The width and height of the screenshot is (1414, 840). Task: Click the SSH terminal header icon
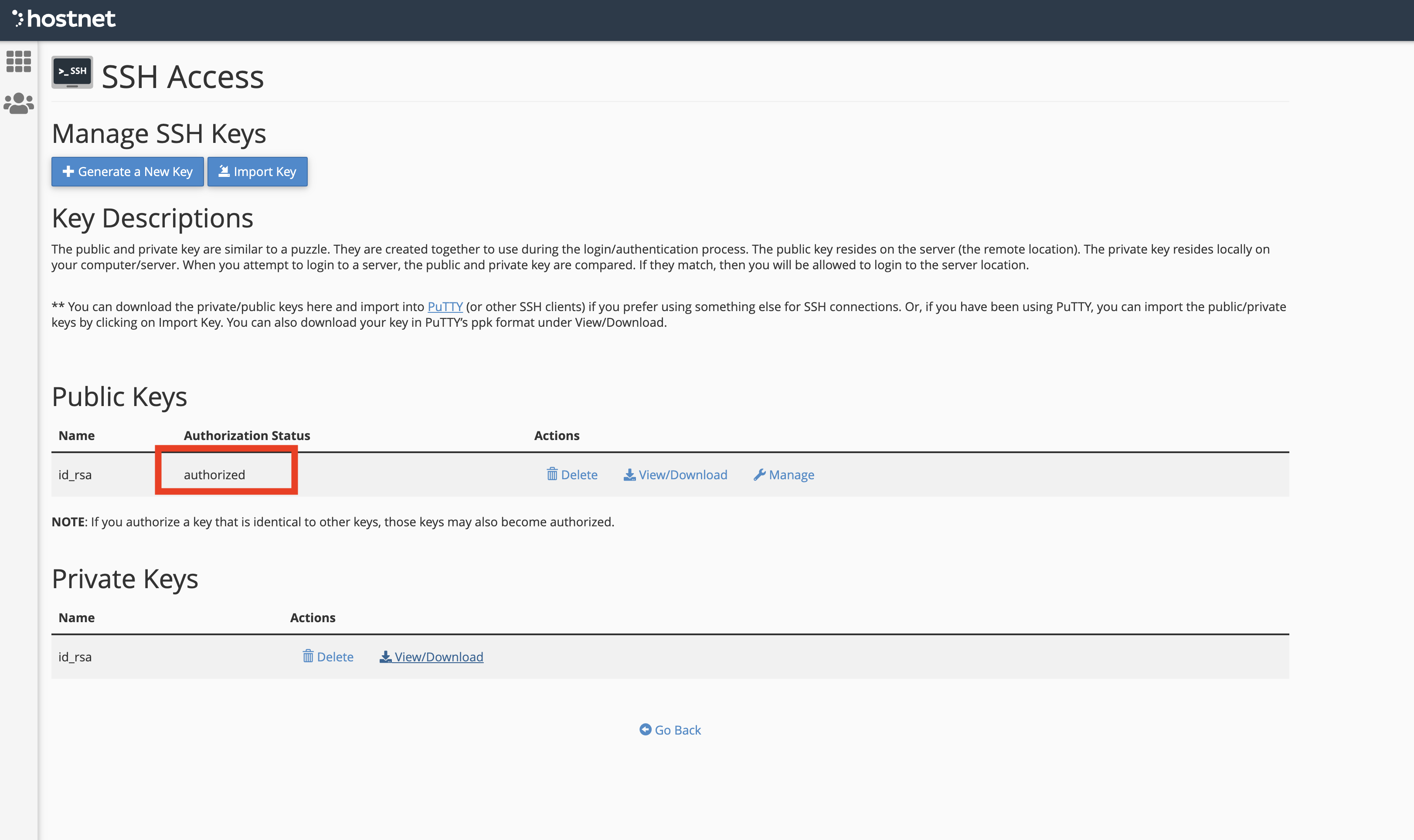coord(72,72)
